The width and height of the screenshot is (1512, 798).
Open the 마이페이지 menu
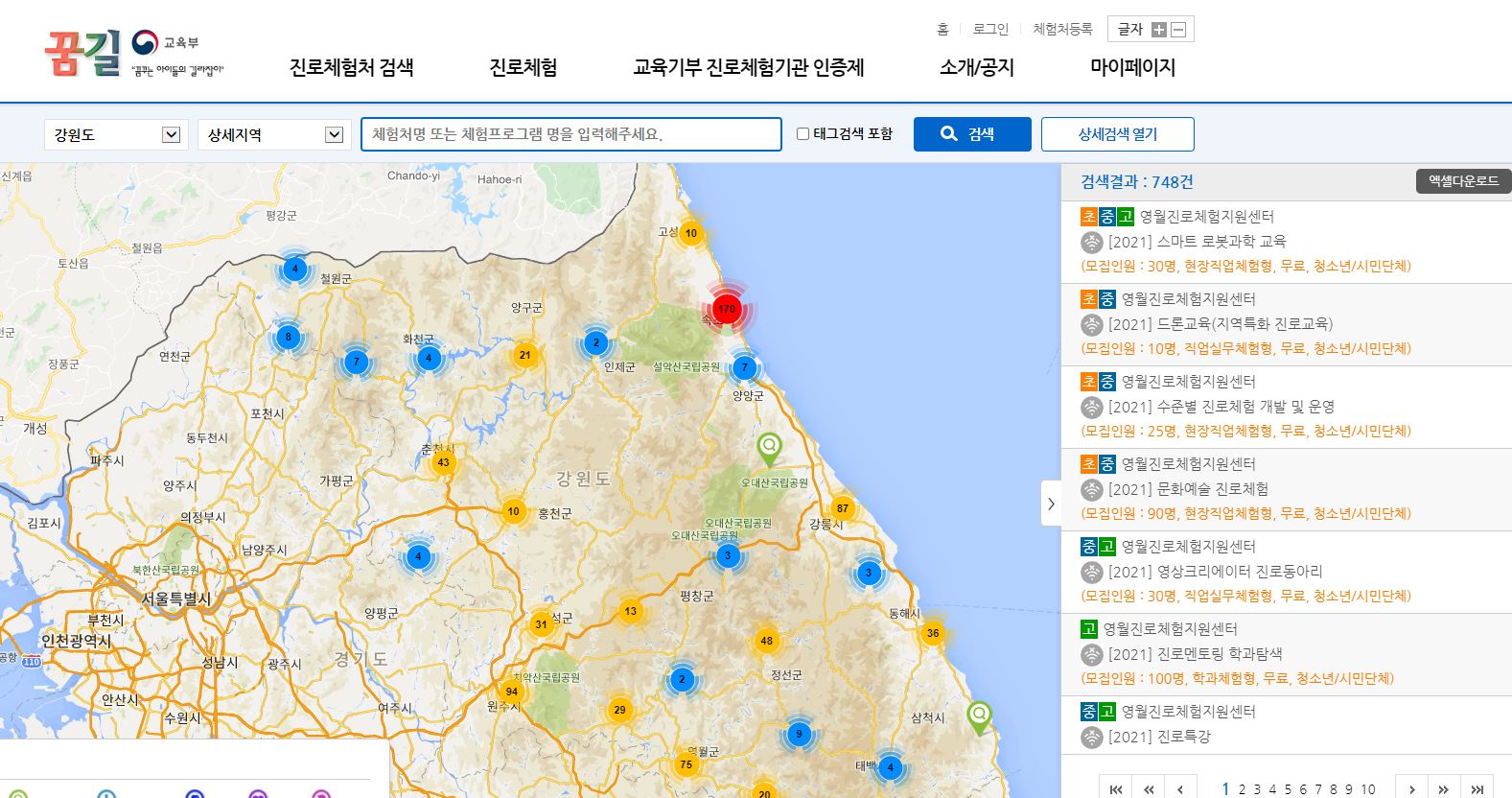click(1132, 67)
